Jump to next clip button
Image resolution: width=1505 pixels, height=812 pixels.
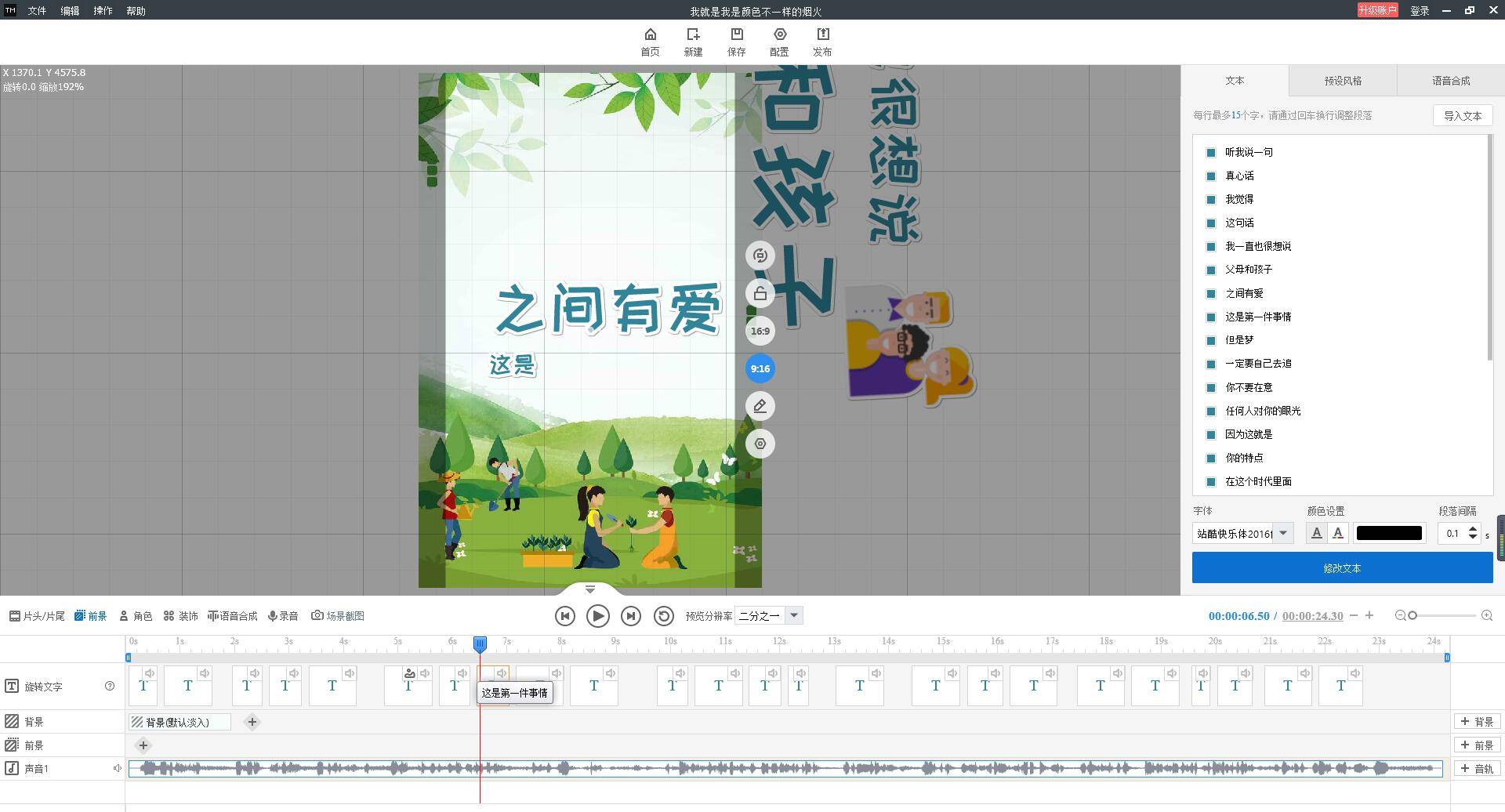click(x=630, y=616)
